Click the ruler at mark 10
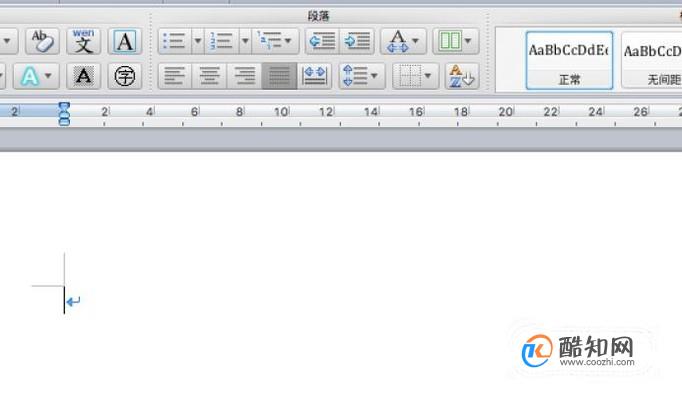 pyautogui.click(x=281, y=112)
